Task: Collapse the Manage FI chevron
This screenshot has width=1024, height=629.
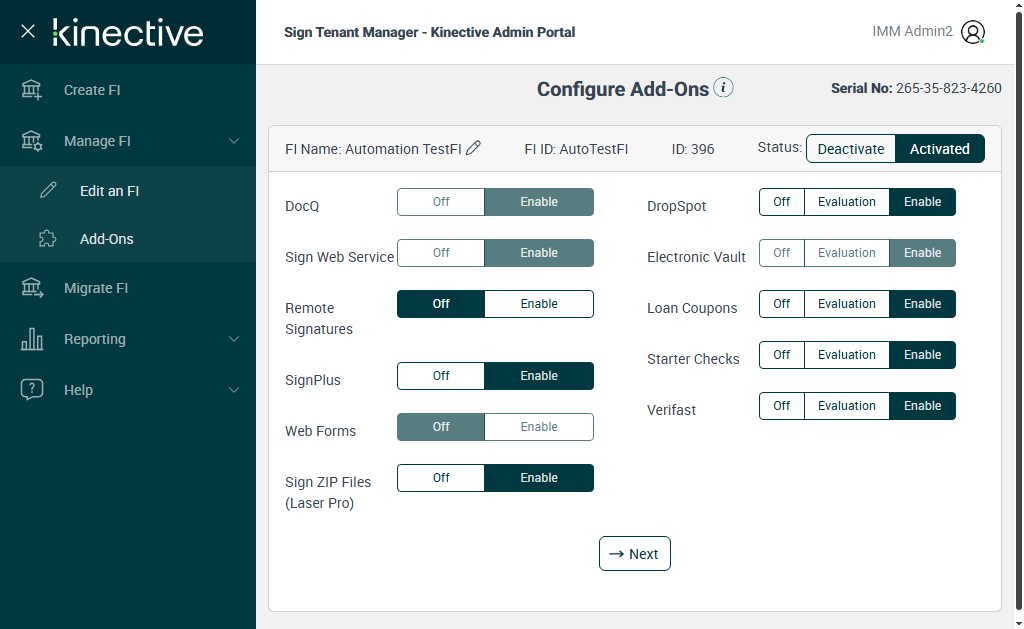Action: [234, 141]
